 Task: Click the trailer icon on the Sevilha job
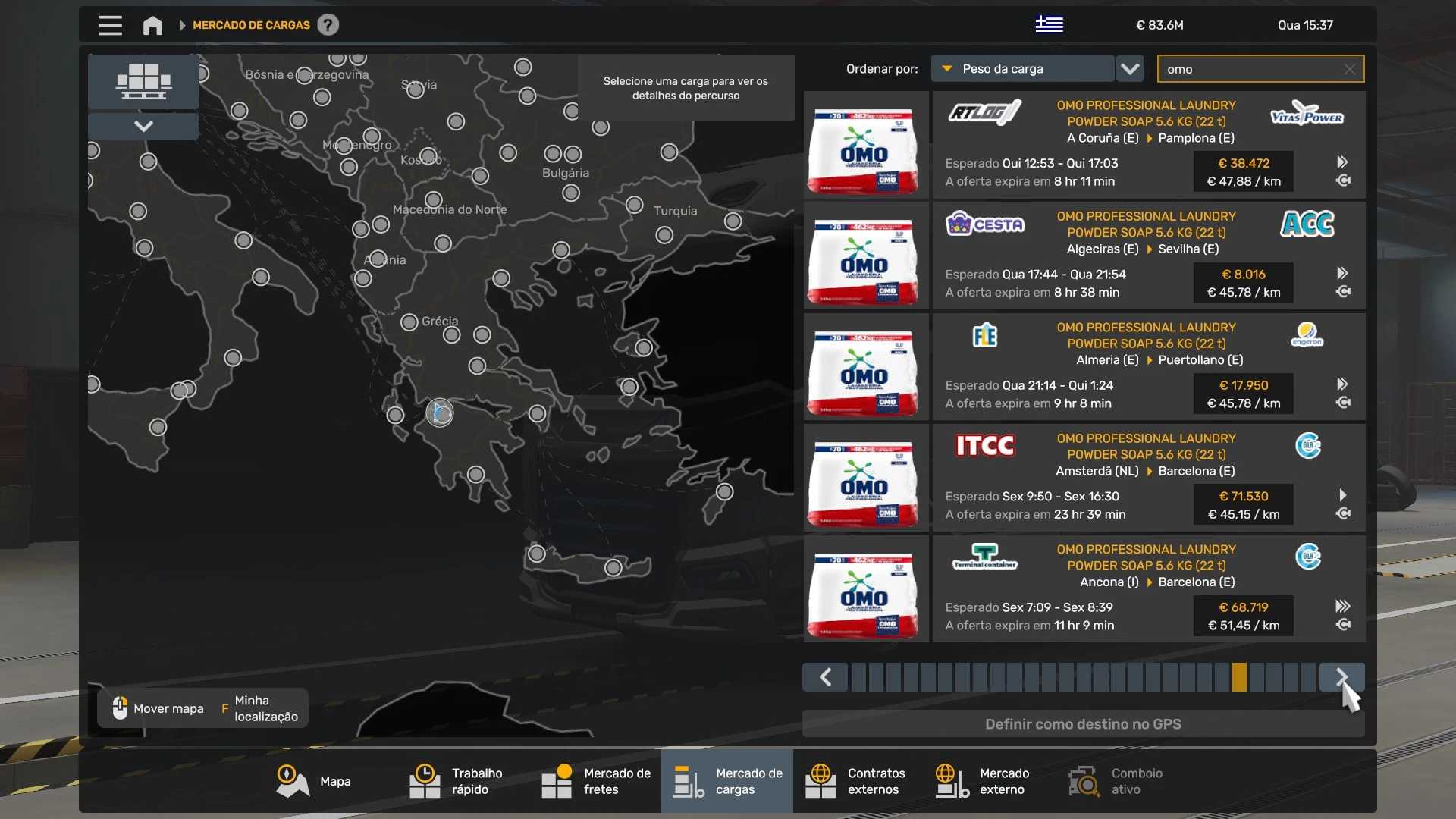1343,292
